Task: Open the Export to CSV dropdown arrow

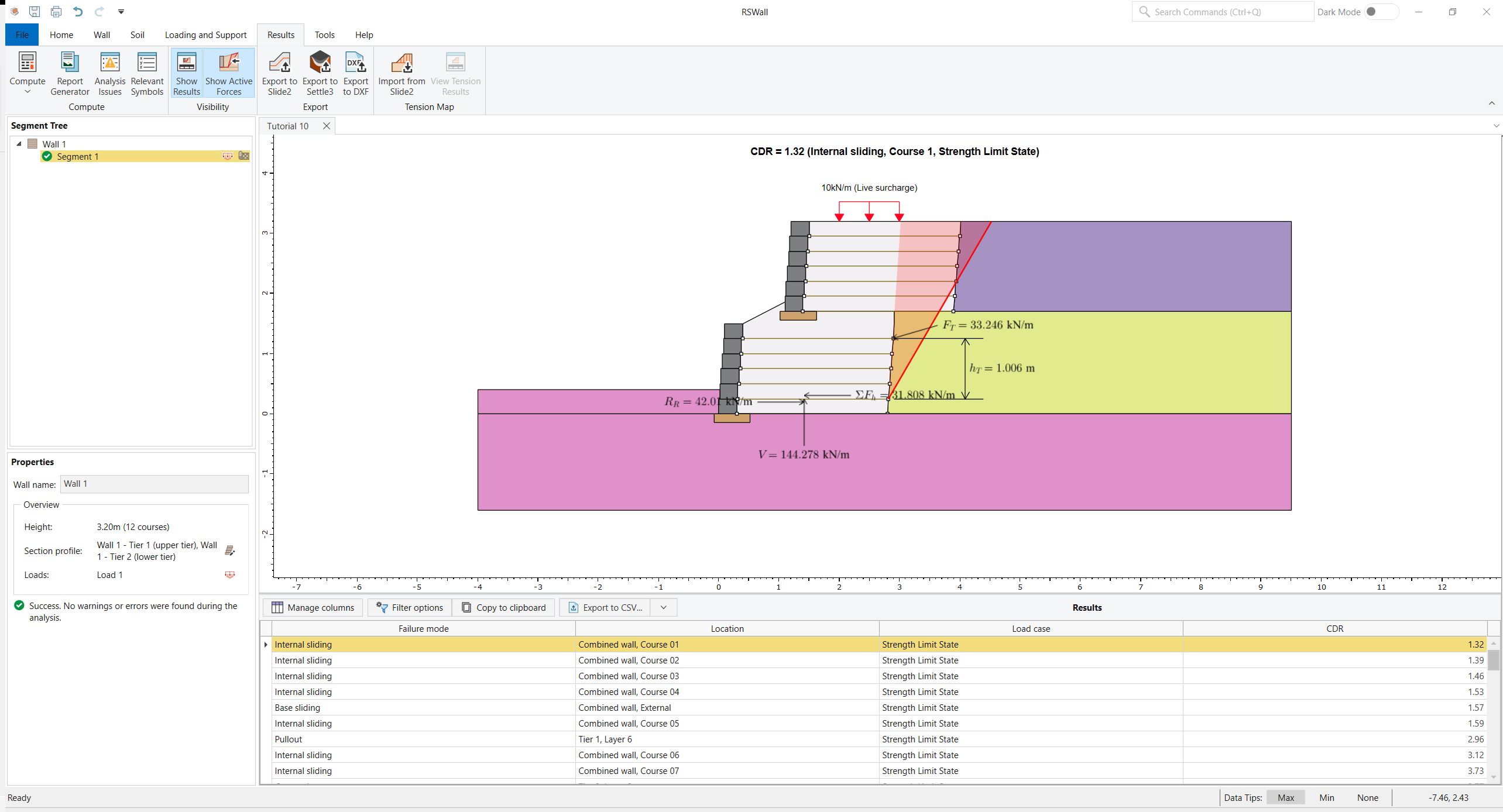Action: point(664,607)
